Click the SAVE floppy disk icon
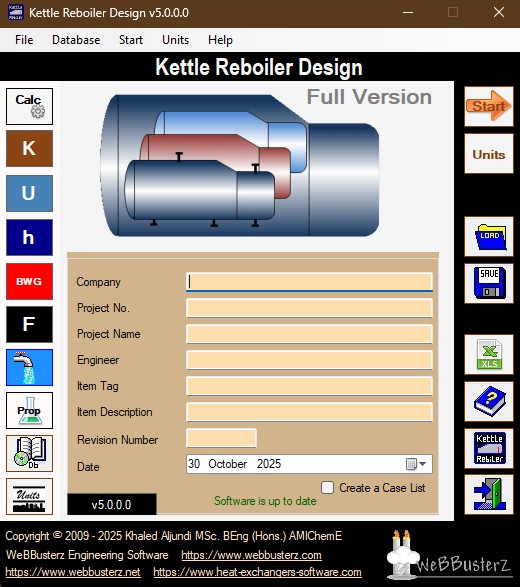Viewport: 520px width, 587px height. [x=489, y=283]
